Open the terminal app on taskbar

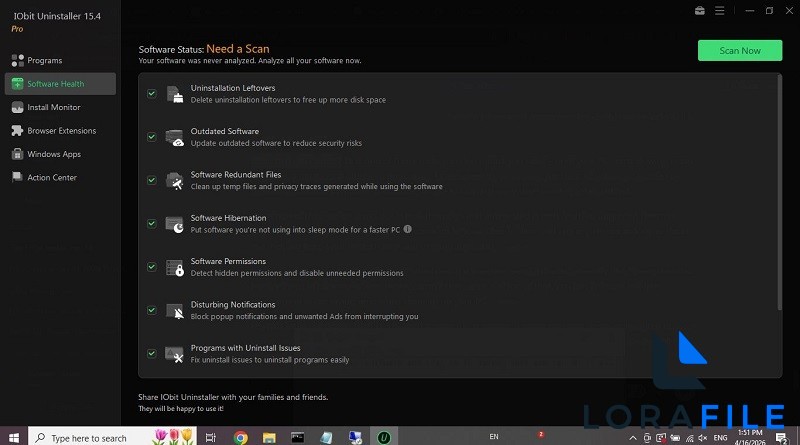297,437
